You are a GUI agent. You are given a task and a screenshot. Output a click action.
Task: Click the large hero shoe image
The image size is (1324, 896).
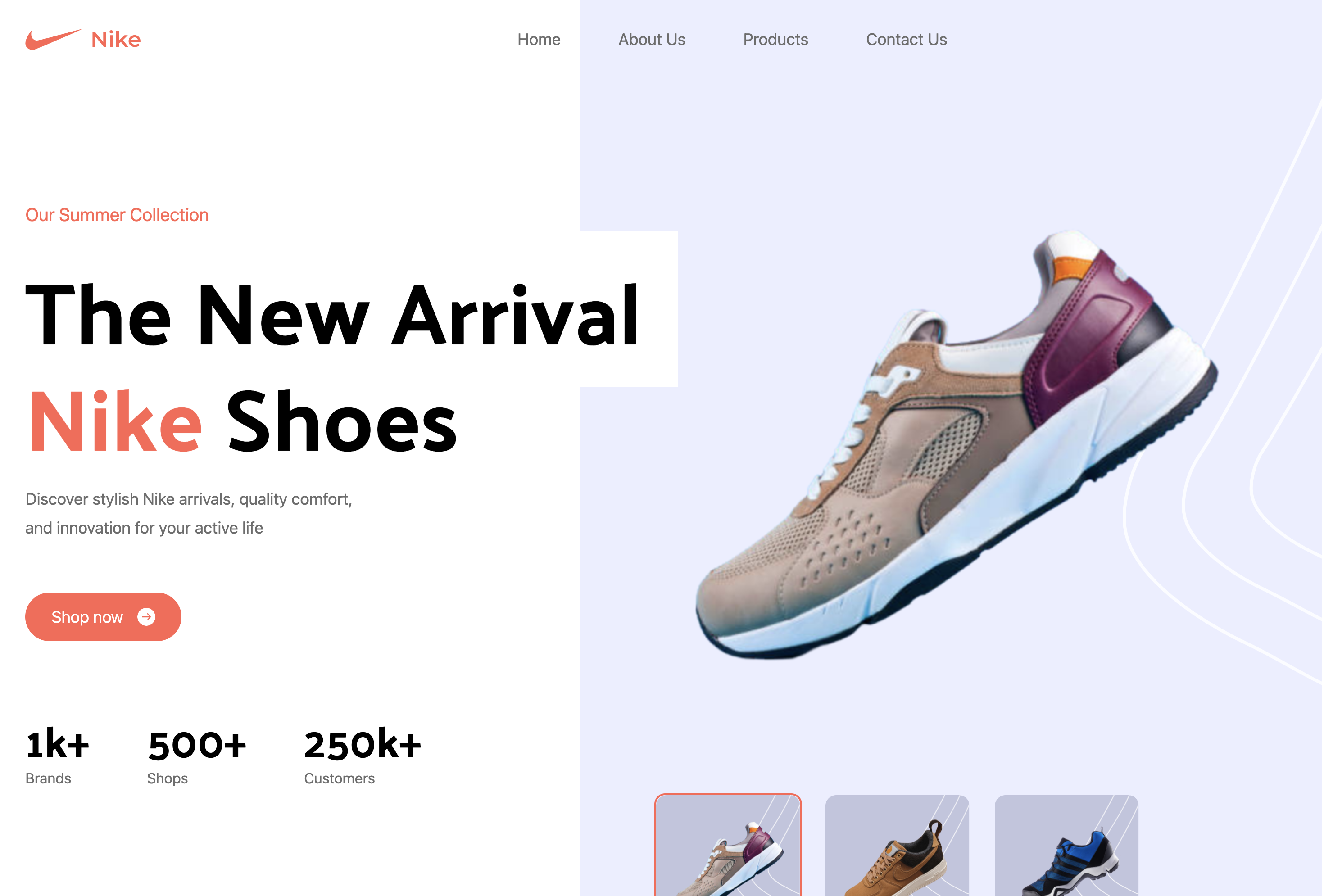click(957, 445)
